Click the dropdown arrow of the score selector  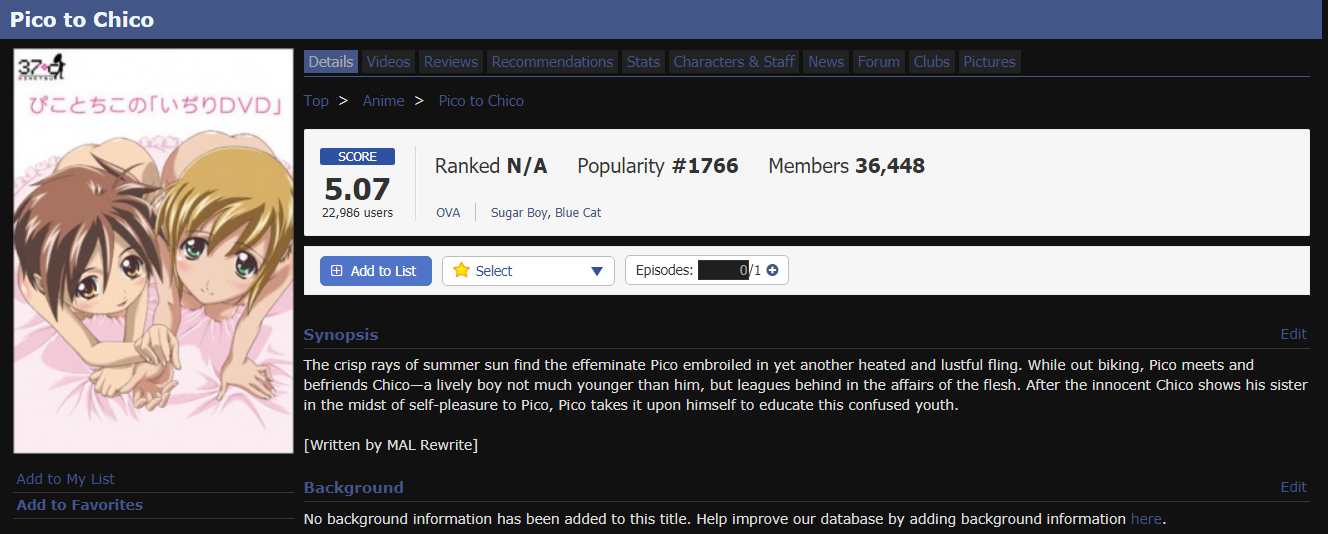[597, 271]
